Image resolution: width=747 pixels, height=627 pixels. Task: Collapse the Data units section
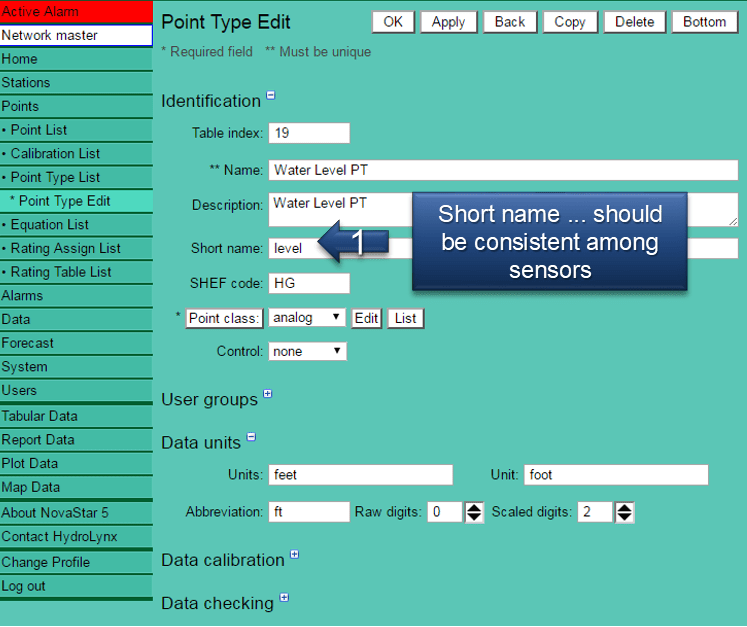(x=251, y=437)
